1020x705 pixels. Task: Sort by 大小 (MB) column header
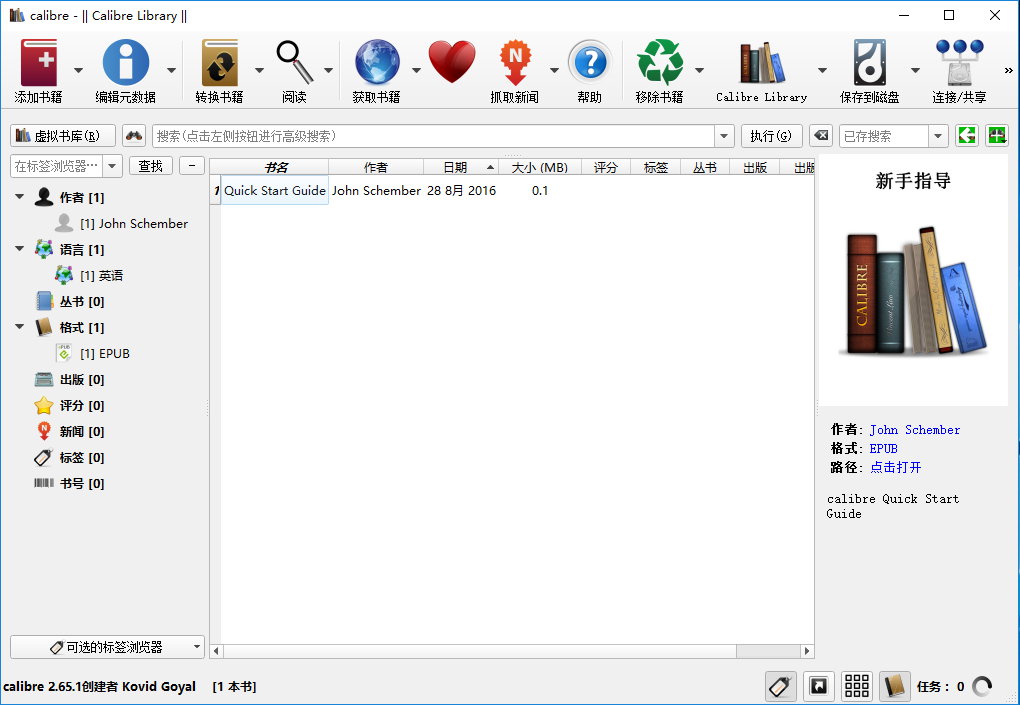tap(540, 167)
